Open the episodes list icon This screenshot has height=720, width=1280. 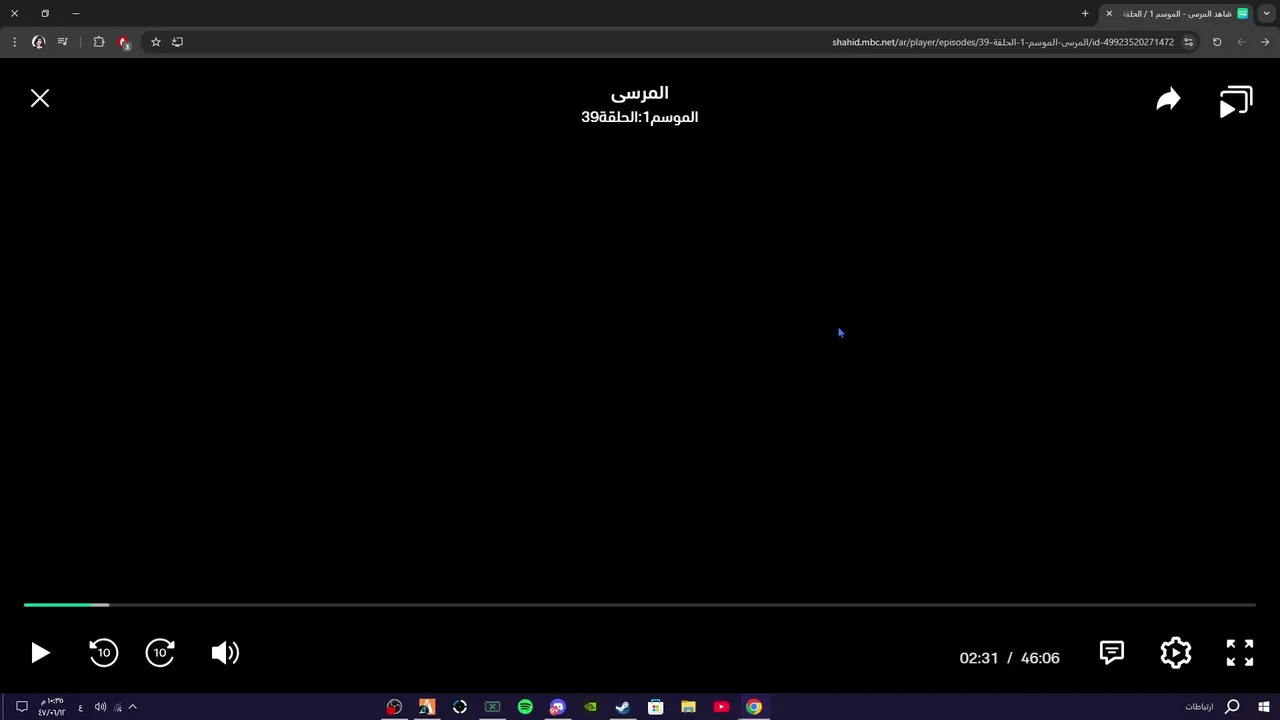(1236, 102)
